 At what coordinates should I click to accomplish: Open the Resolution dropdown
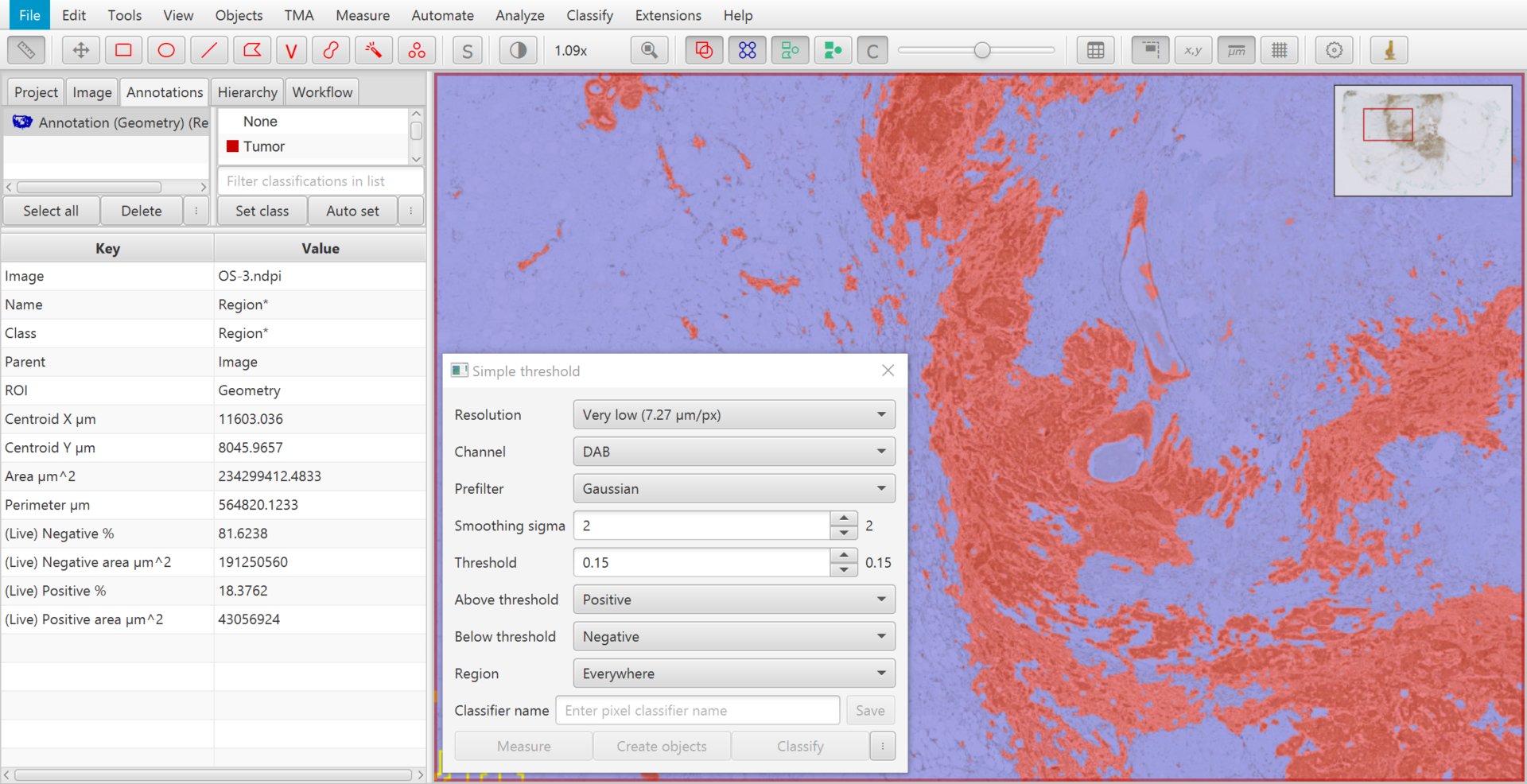click(x=734, y=414)
